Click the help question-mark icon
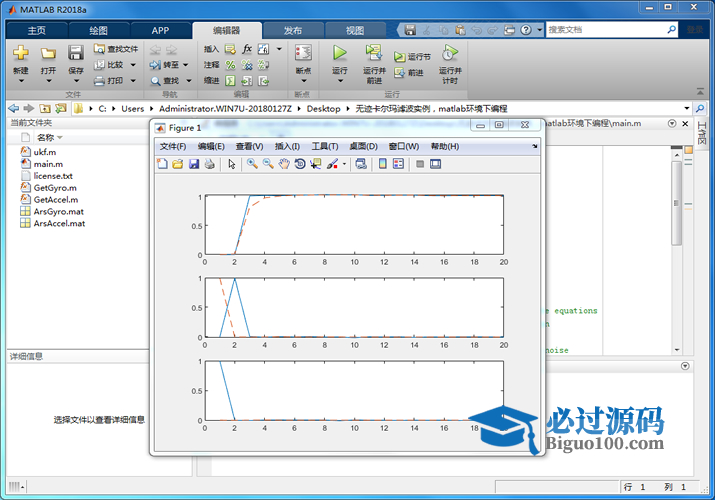The image size is (715, 500). click(526, 30)
